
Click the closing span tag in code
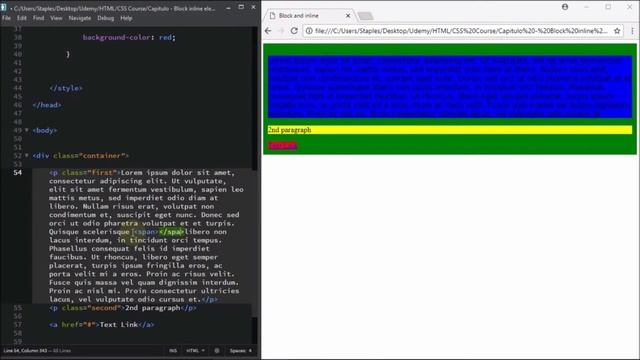(171, 232)
